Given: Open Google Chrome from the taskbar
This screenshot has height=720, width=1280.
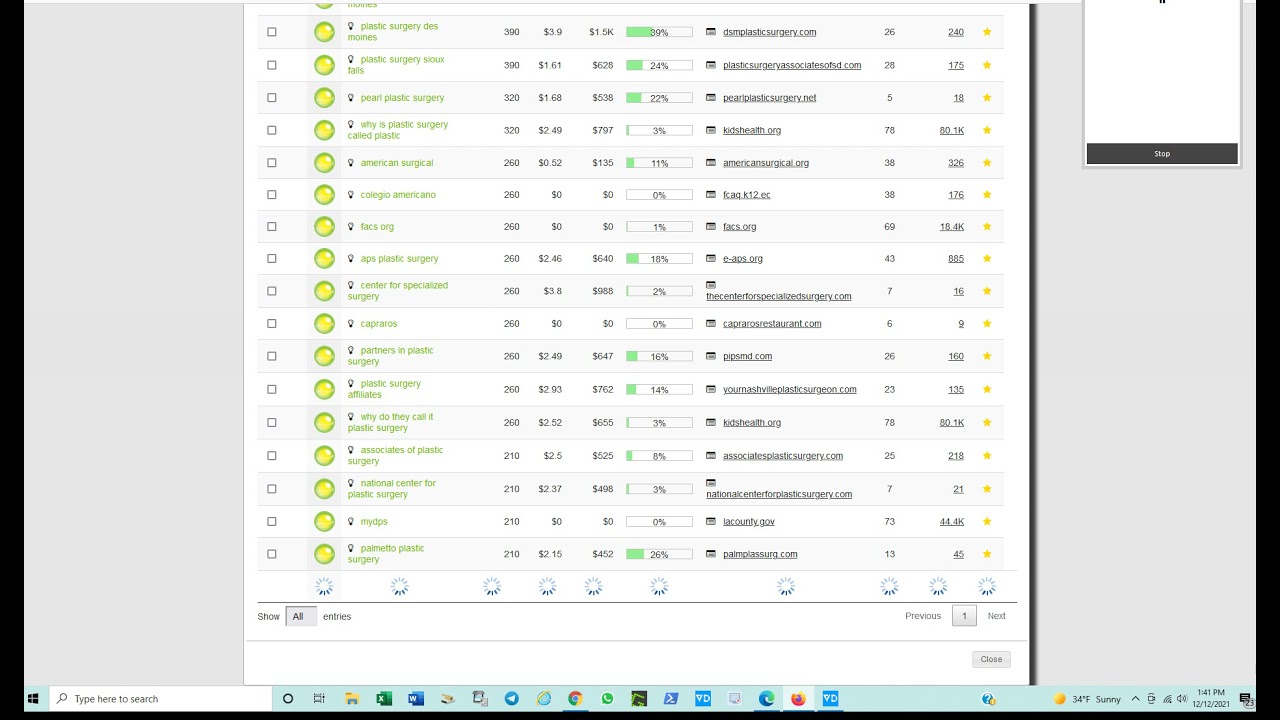Looking at the screenshot, I should tap(575, 699).
